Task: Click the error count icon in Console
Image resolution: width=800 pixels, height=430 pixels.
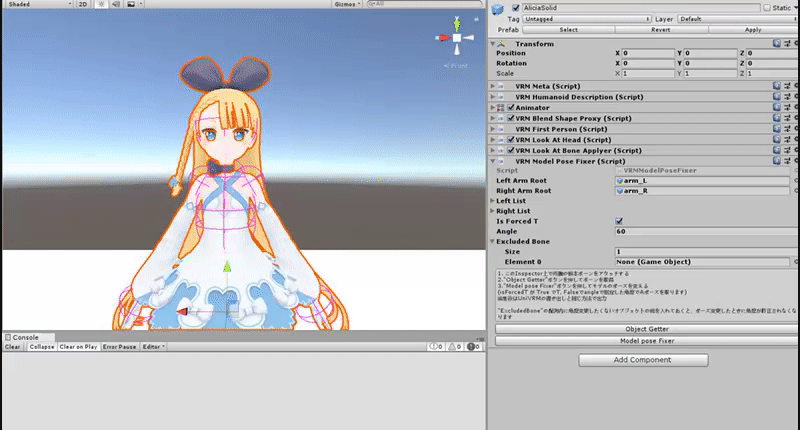Action: 473,347
